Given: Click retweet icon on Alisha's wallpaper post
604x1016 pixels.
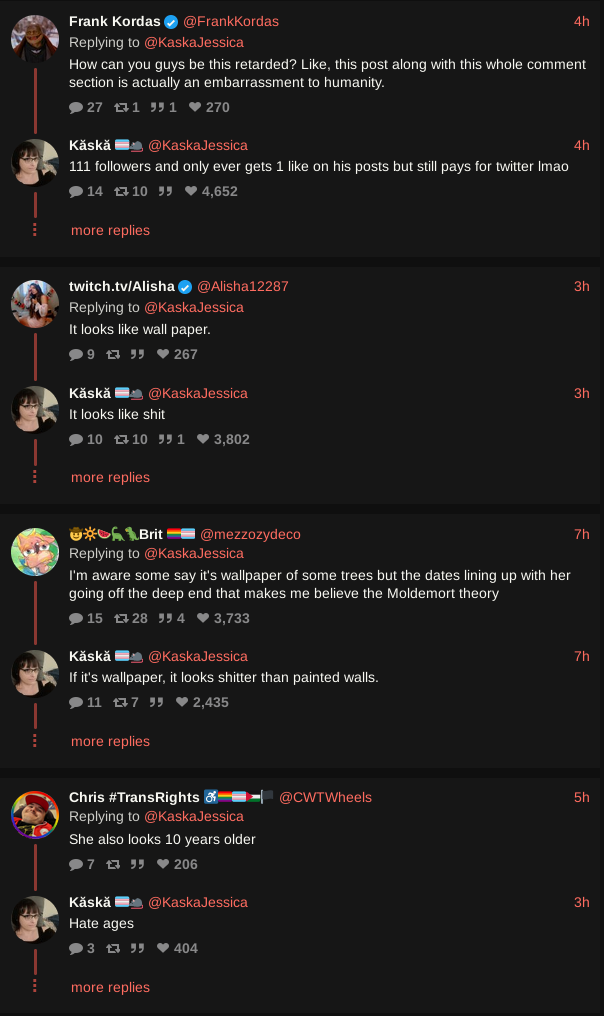Looking at the screenshot, I should pos(113,354).
